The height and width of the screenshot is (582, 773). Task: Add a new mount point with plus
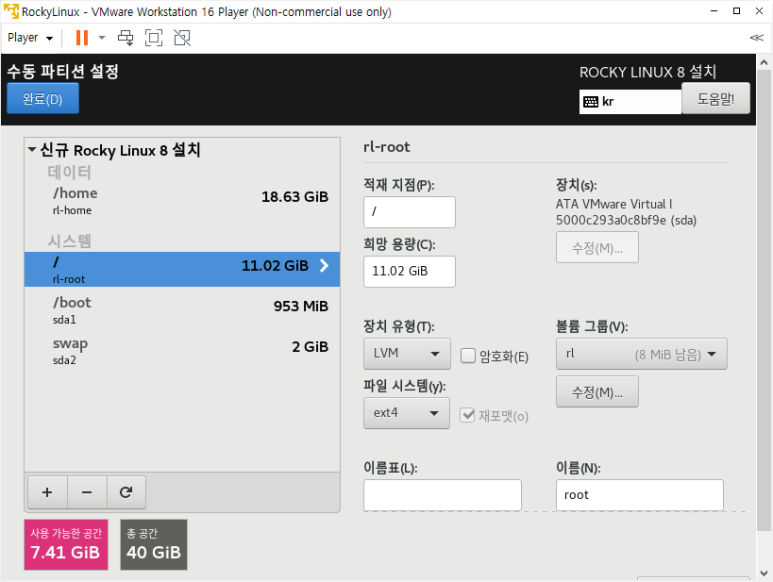(47, 492)
